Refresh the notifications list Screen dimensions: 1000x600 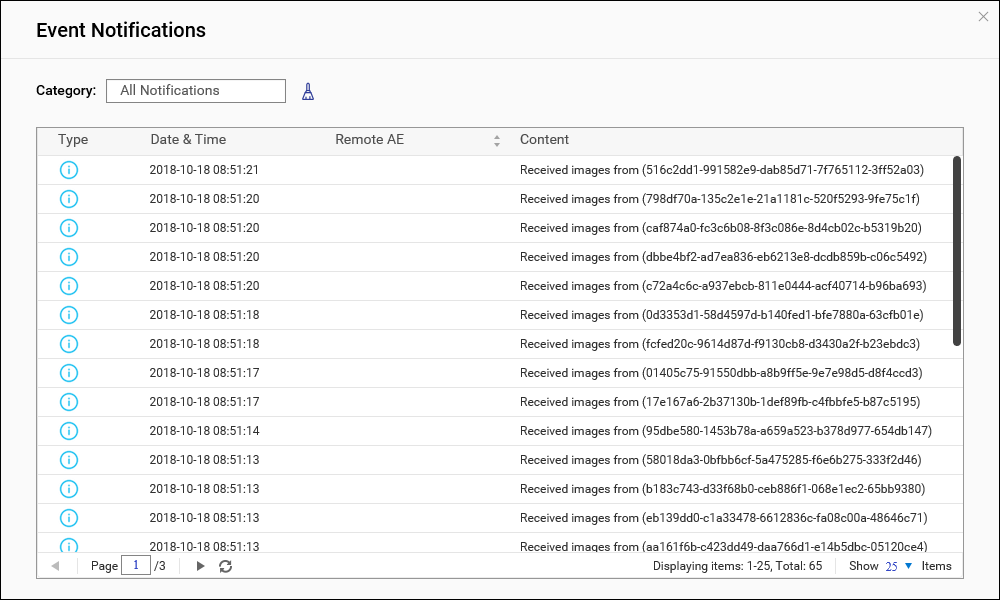[x=226, y=566]
